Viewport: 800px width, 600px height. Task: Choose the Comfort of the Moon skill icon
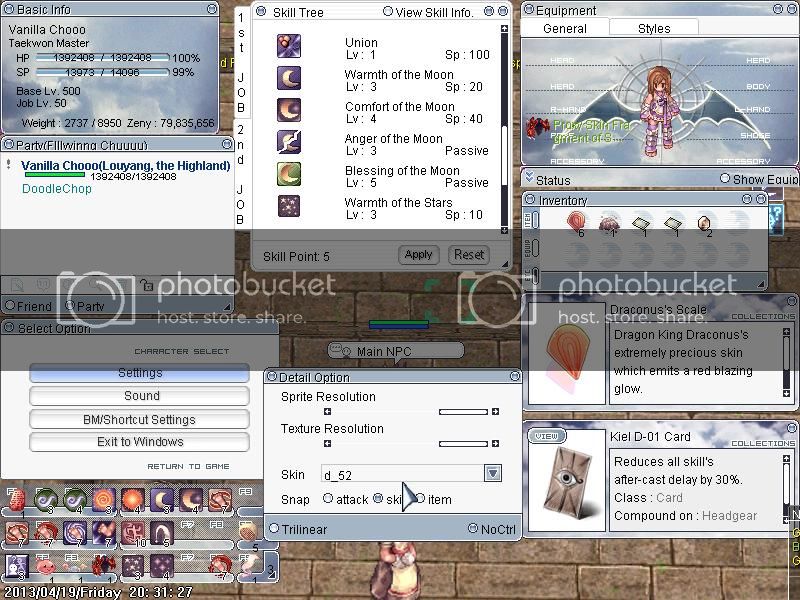(x=289, y=110)
